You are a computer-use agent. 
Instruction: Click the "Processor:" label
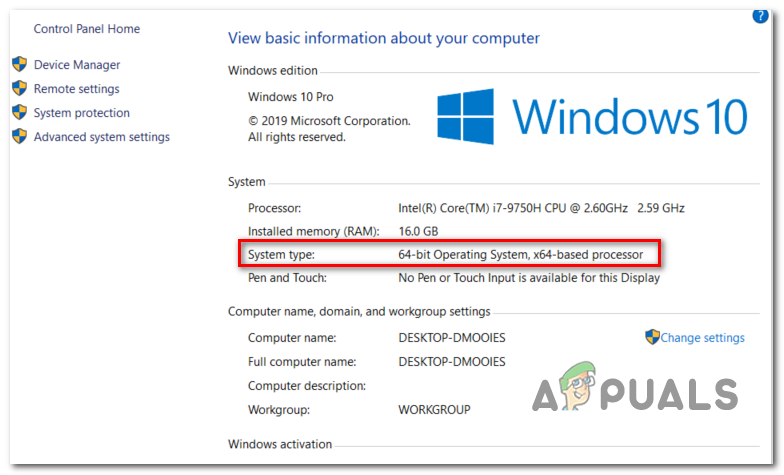pyautogui.click(x=274, y=208)
